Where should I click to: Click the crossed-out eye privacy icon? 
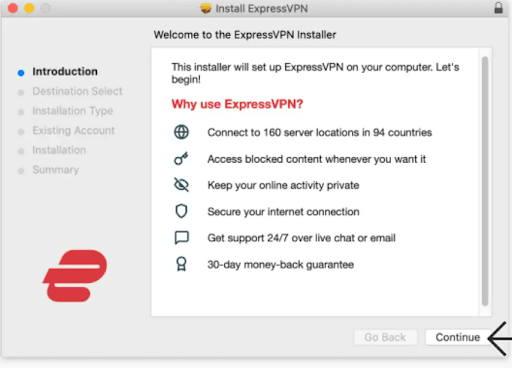[181, 185]
